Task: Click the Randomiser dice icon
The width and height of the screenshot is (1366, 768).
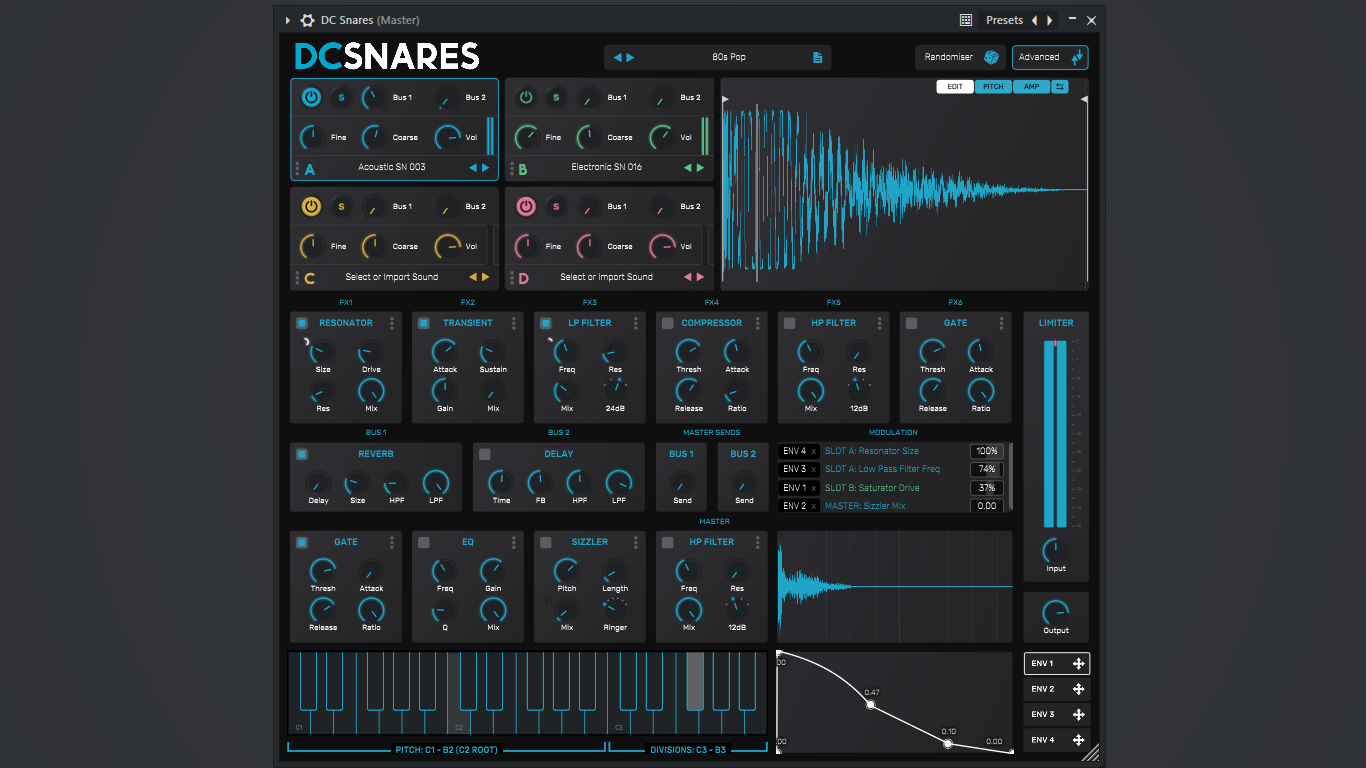Action: point(991,58)
